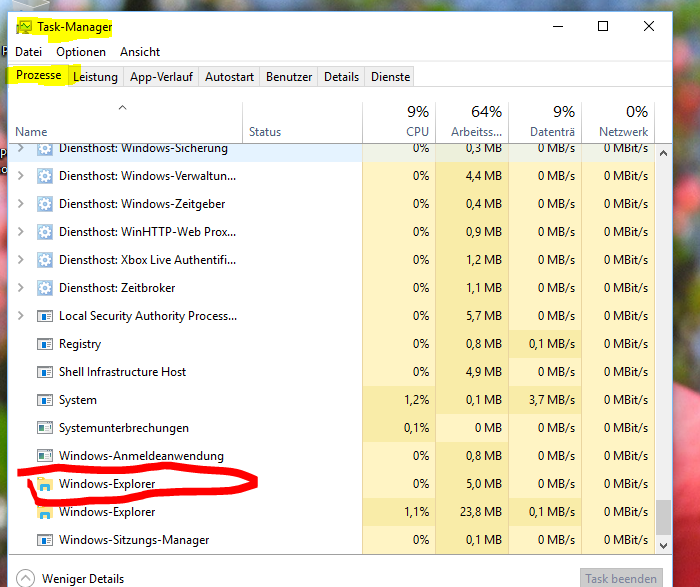Expand Diensthost: Xbox Live Authentifi... group
This screenshot has width=700, height=587.
[21, 260]
